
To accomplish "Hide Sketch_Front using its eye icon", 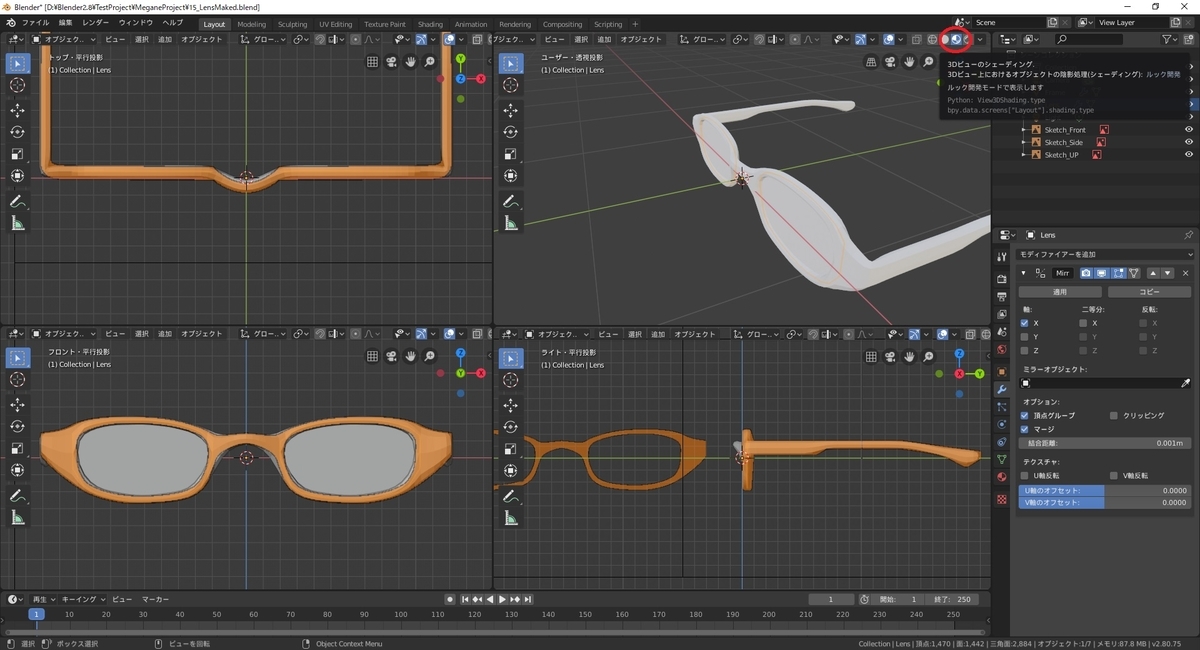I will pyautogui.click(x=1189, y=130).
